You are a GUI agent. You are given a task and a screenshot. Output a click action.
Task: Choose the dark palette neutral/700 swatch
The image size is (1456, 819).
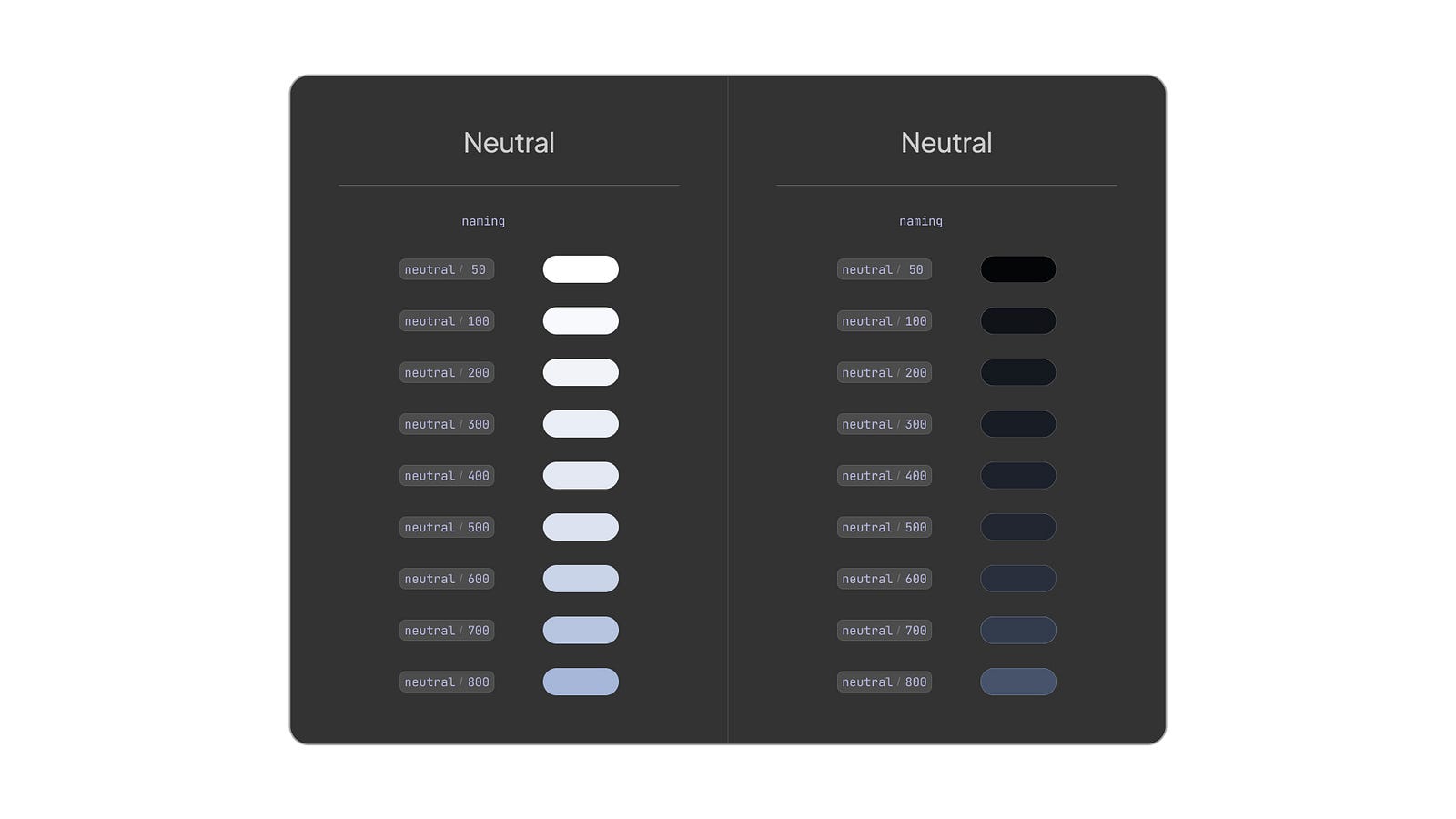(1017, 630)
